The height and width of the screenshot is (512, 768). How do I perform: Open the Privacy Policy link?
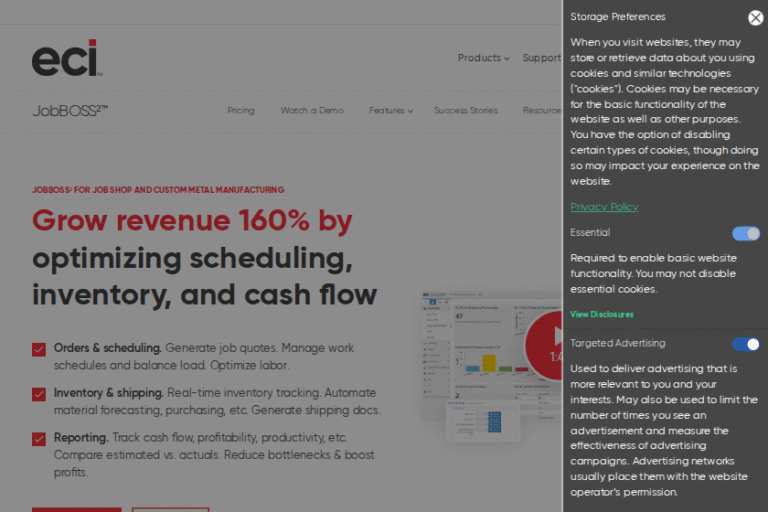pyautogui.click(x=604, y=207)
